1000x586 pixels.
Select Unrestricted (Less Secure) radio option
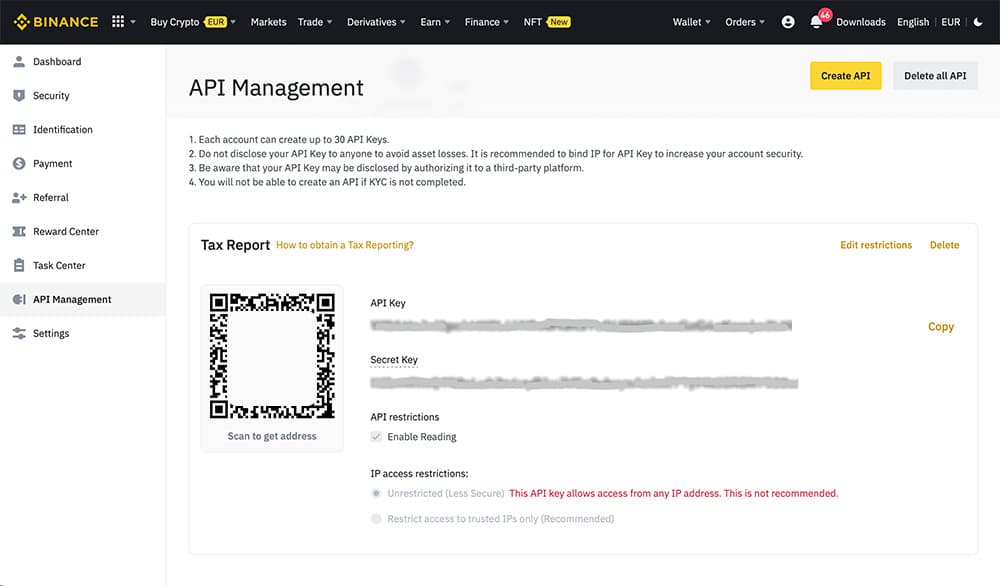376,494
